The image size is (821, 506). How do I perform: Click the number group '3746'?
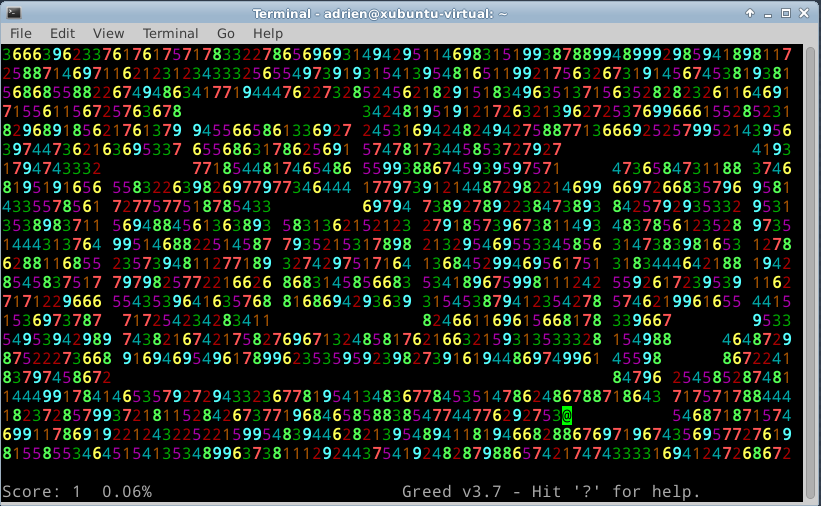click(x=772, y=169)
